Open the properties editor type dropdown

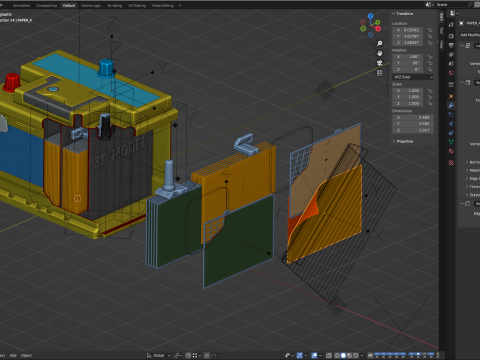tap(454, 13)
